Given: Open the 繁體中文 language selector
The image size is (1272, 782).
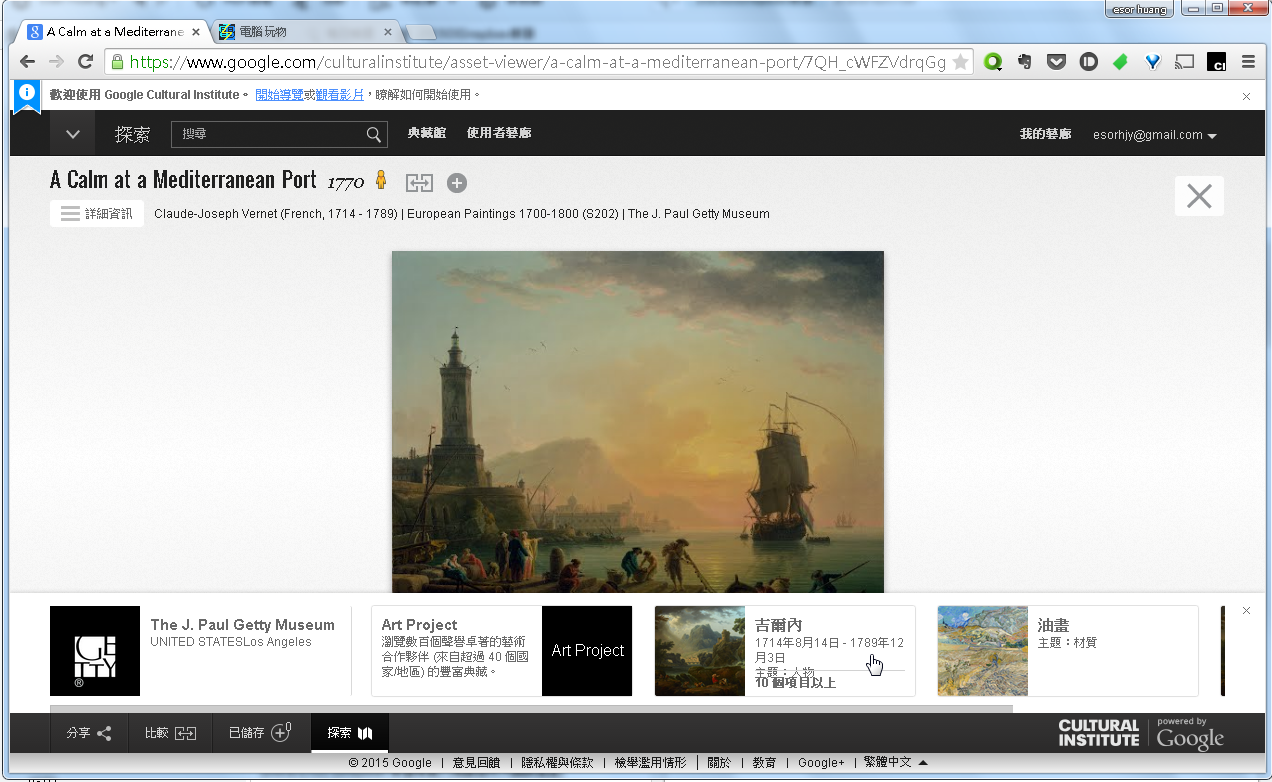Looking at the screenshot, I should (x=896, y=762).
